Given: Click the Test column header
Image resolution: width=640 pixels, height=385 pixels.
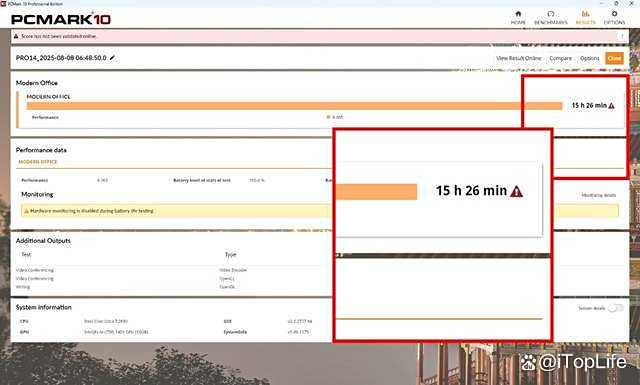Looking at the screenshot, I should coord(26,254).
